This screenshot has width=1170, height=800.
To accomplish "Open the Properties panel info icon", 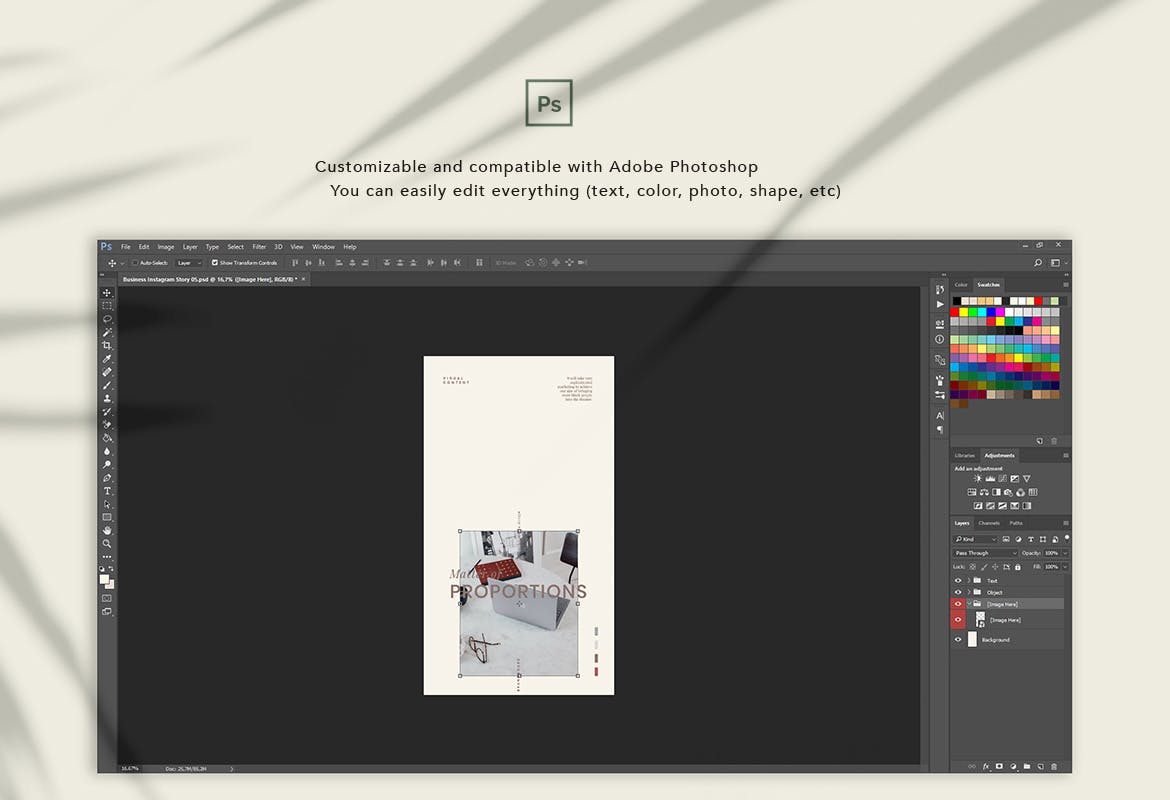I will [x=939, y=339].
